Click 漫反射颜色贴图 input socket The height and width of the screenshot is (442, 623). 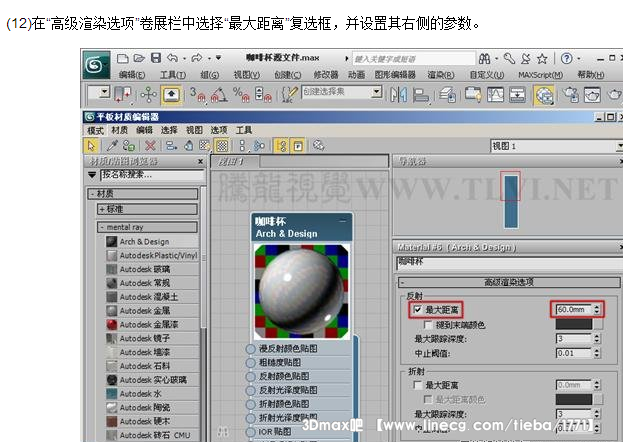click(250, 349)
